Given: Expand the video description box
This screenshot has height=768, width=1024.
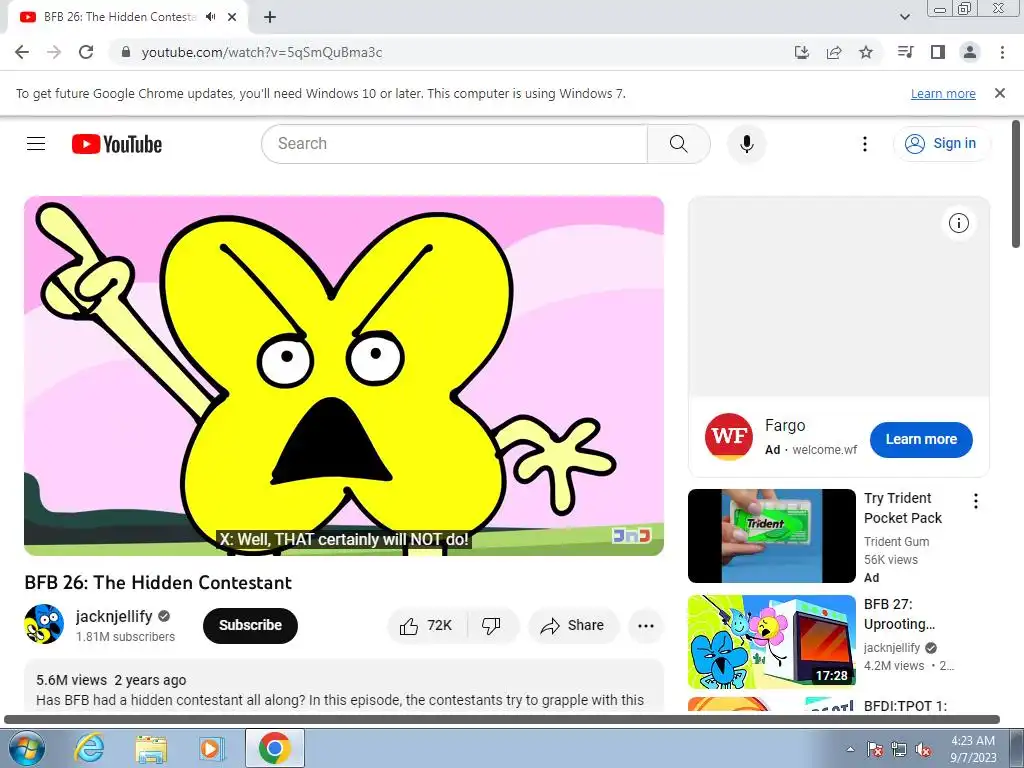Looking at the screenshot, I should coord(344,686).
